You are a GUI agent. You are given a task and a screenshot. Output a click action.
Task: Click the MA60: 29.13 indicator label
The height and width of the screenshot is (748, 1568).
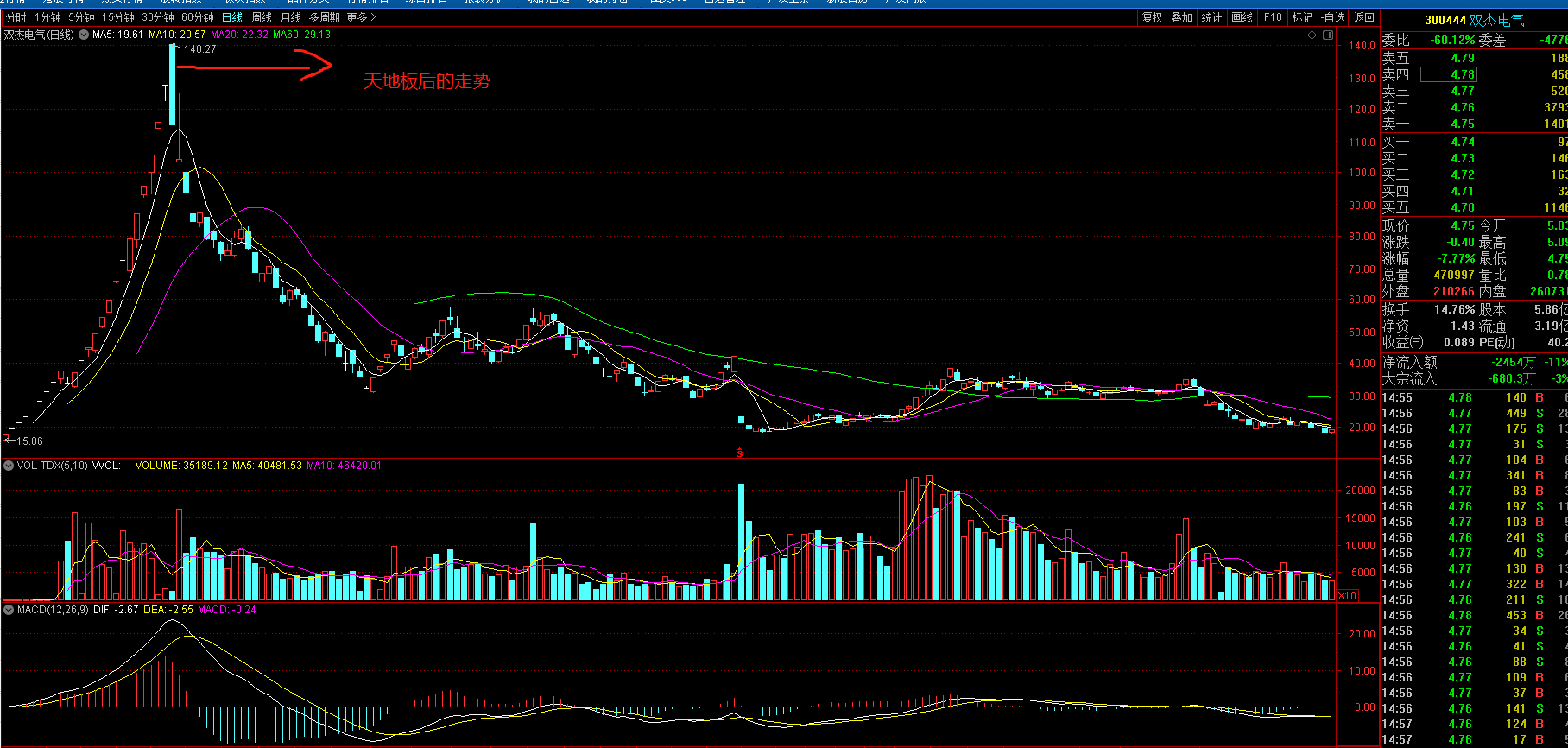point(301,35)
